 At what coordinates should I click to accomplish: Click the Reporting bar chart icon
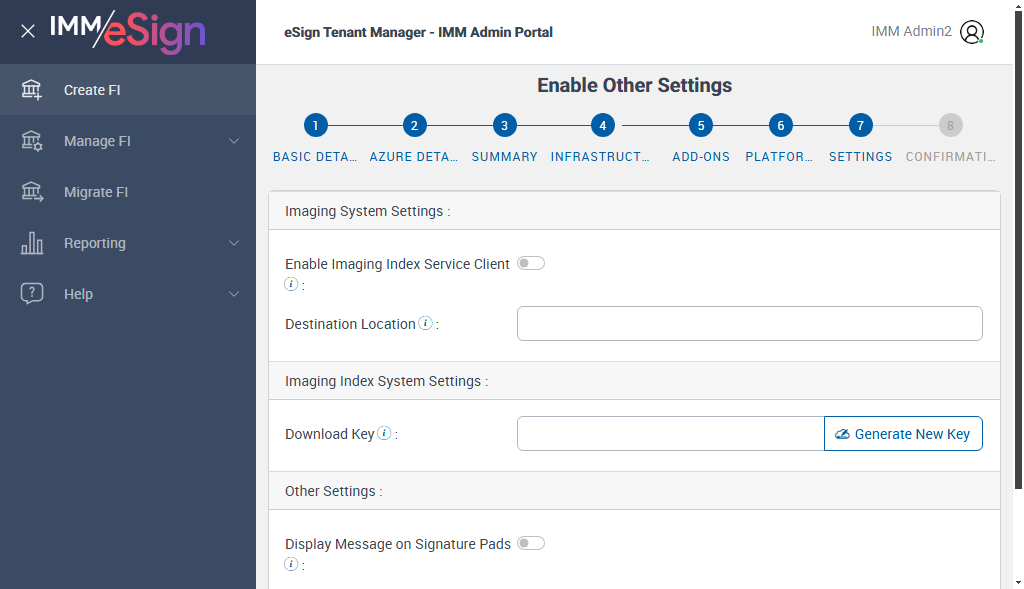[x=32, y=243]
